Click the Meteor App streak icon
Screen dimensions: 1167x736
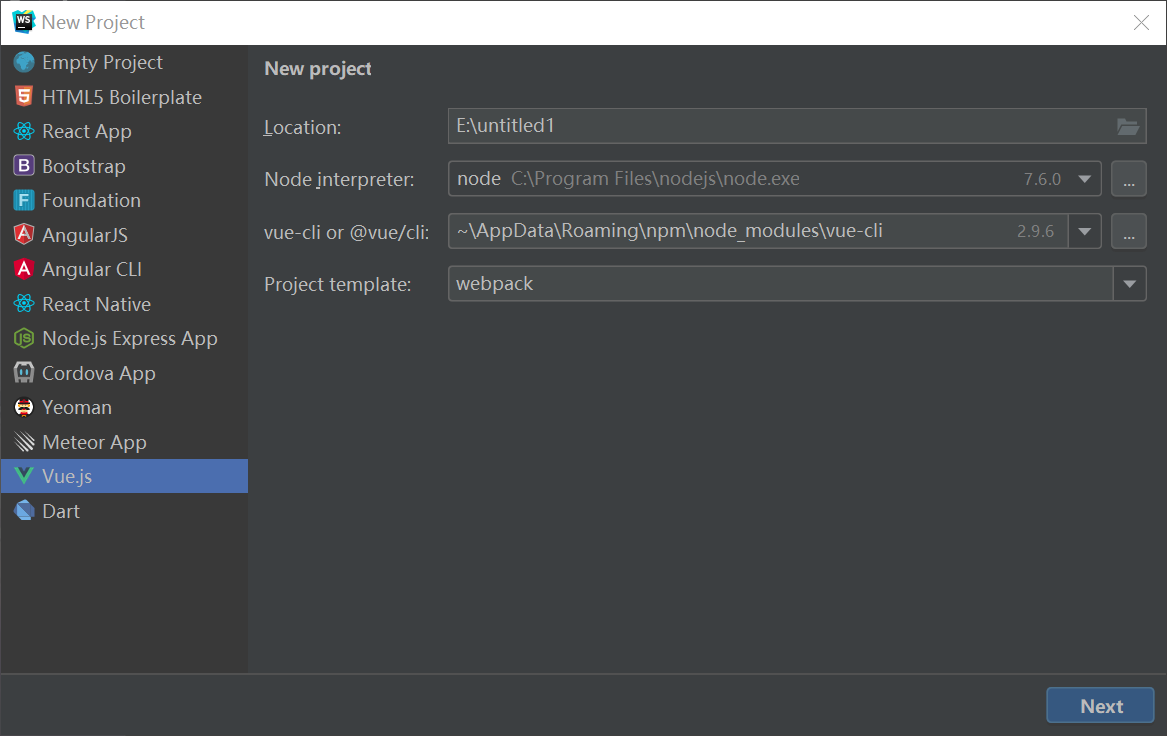[x=24, y=442]
